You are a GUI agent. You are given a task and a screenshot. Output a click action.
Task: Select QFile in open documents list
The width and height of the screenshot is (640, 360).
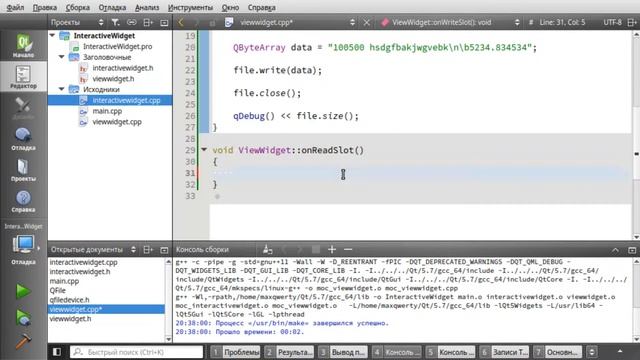(58, 290)
